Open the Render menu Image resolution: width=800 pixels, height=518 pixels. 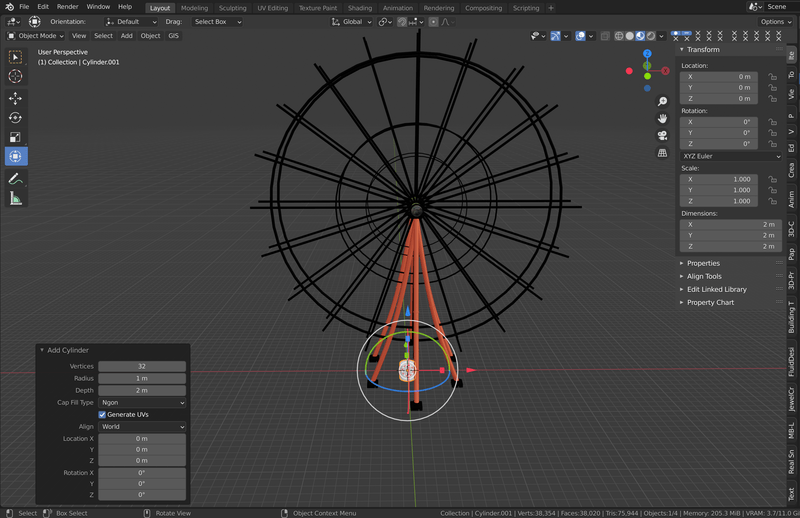point(67,7)
